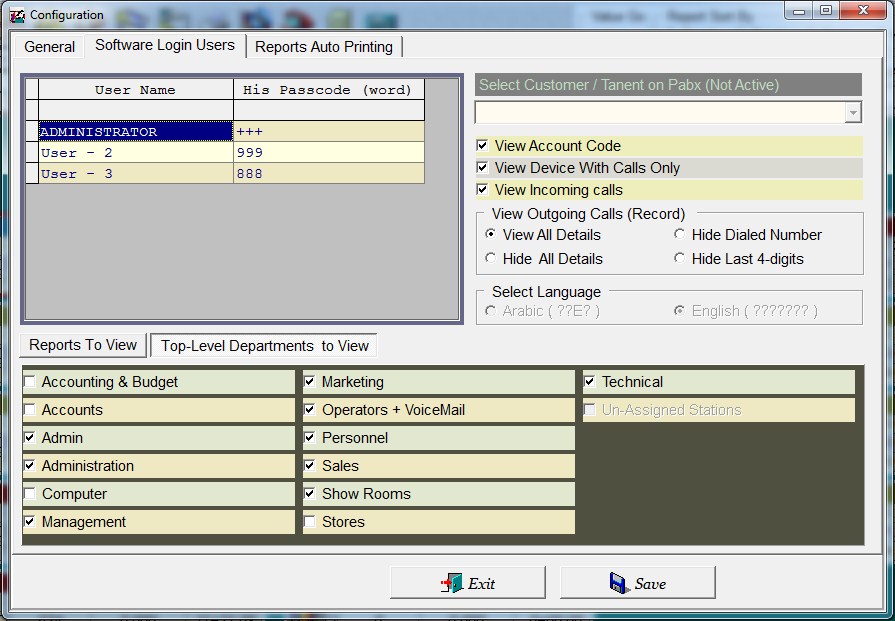Uncheck the Marketing department checkbox
The height and width of the screenshot is (621, 895).
point(310,381)
